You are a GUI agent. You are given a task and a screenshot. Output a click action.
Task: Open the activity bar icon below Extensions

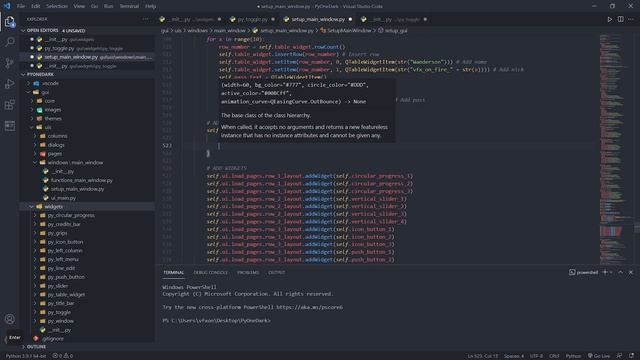pyautogui.click(x=10, y=126)
